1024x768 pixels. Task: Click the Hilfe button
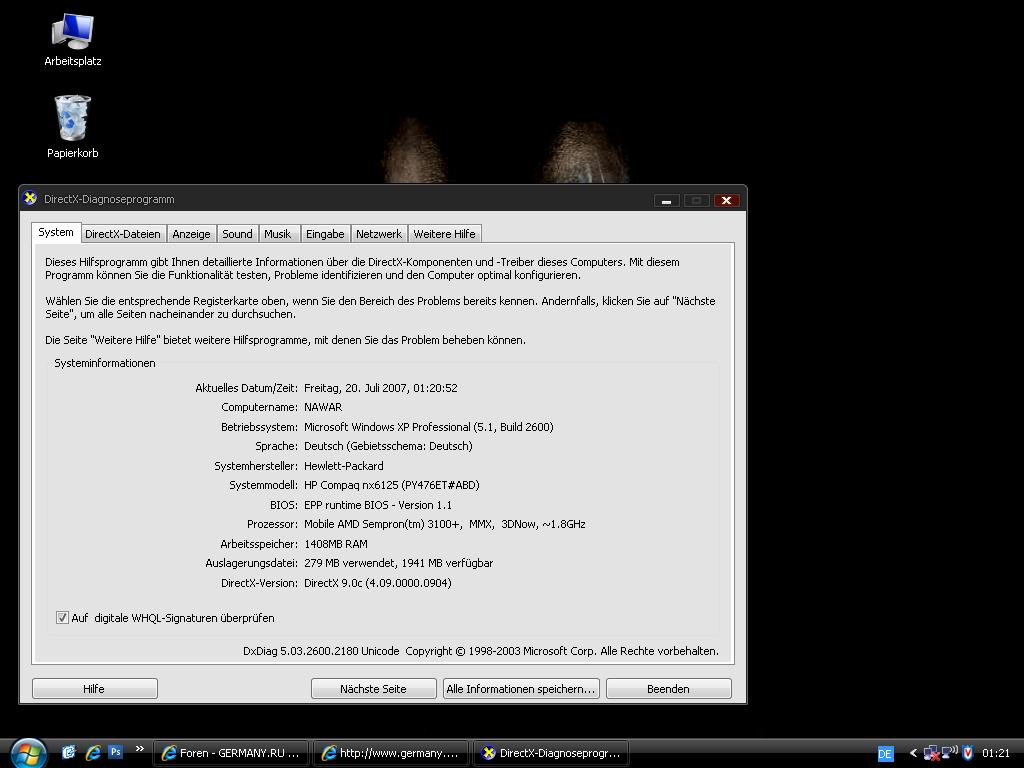click(94, 688)
